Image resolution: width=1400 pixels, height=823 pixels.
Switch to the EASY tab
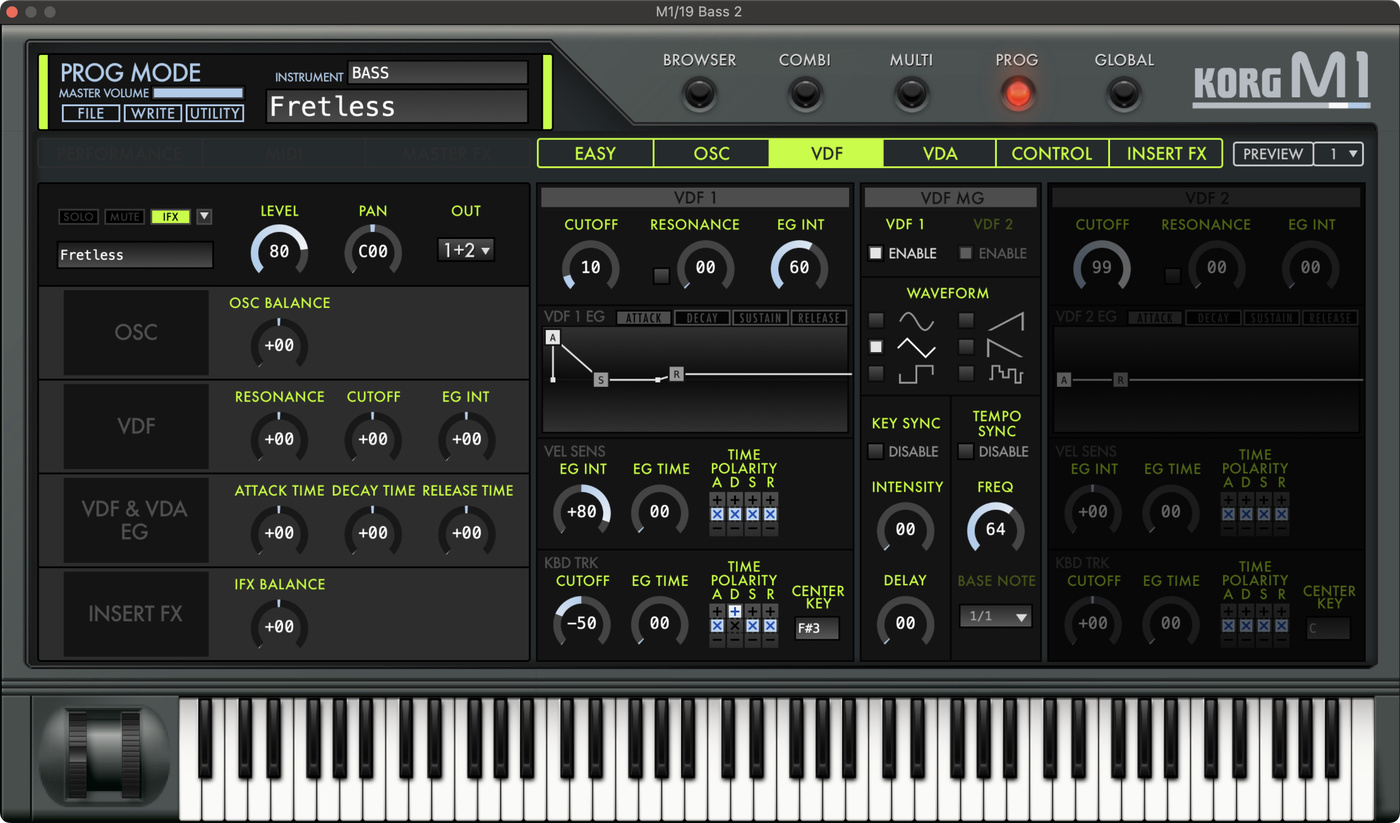coord(595,153)
